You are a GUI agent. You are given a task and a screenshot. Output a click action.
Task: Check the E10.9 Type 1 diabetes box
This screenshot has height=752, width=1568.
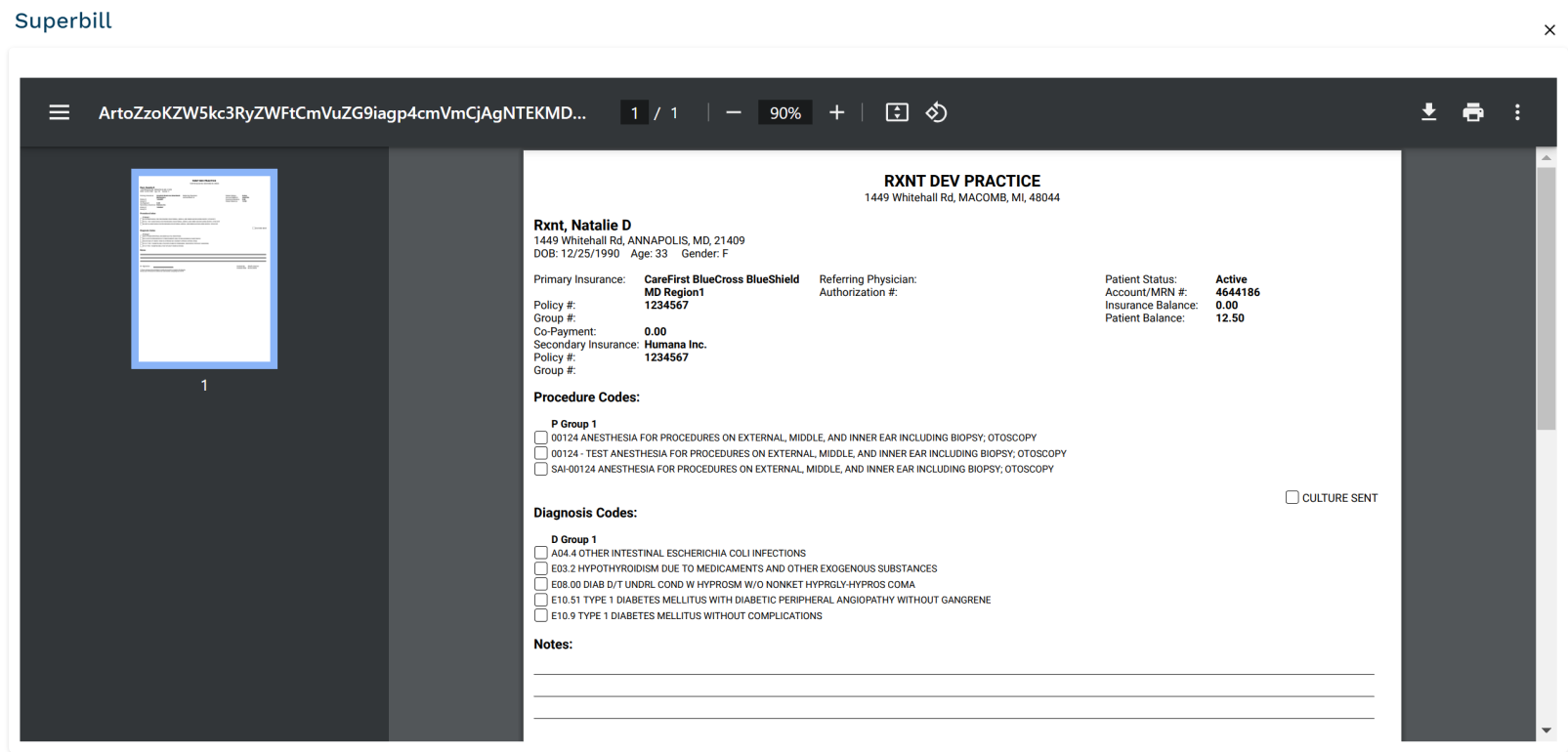coord(541,615)
